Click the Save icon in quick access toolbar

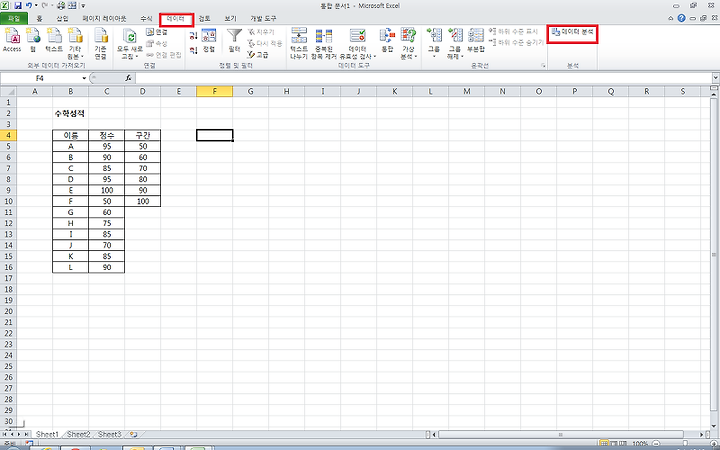18,6
